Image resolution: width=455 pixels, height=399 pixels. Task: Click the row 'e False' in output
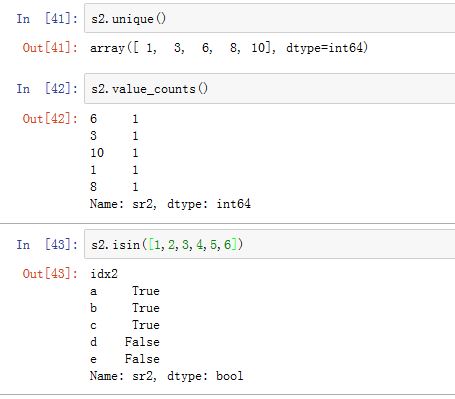(x=125, y=359)
